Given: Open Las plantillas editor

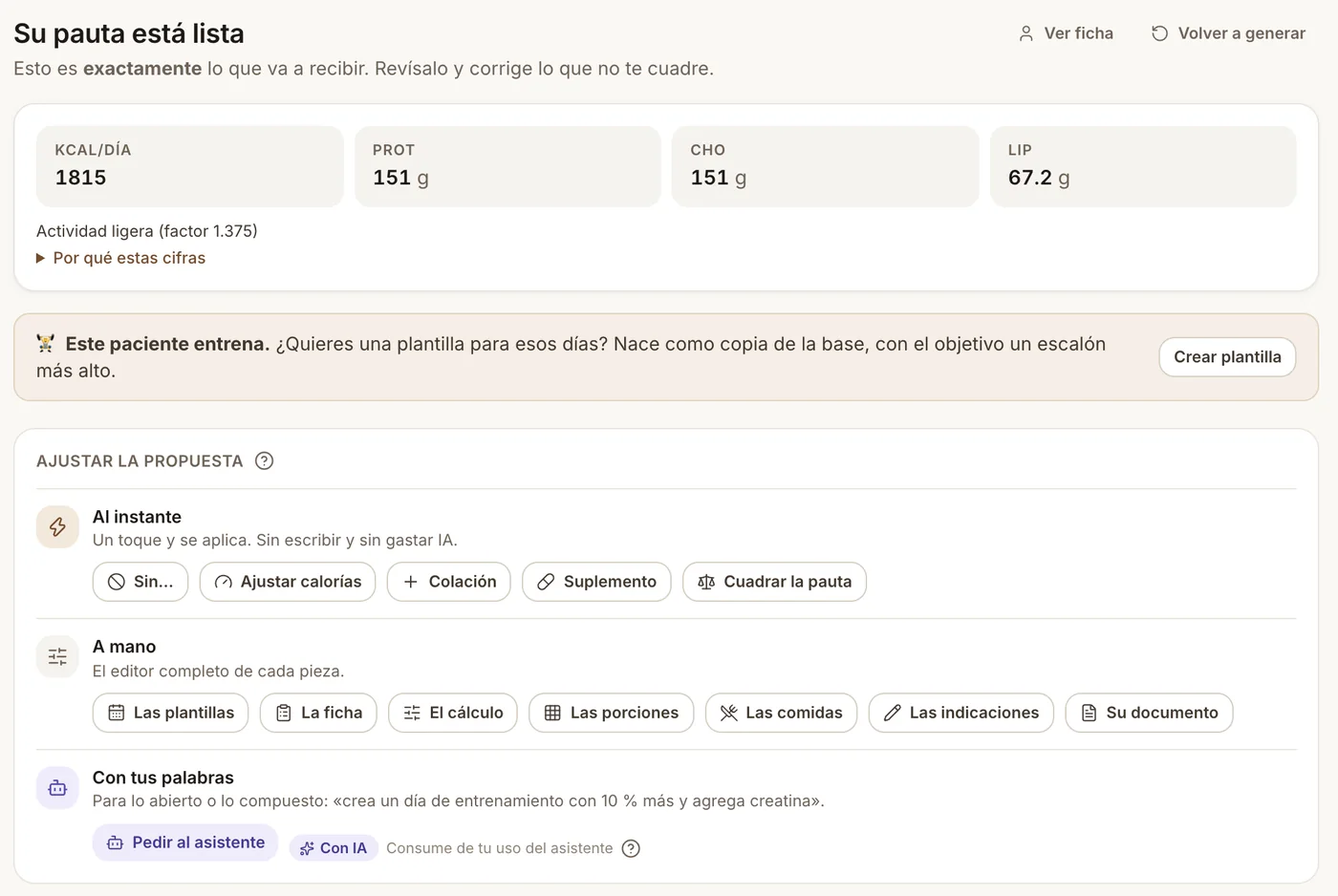Looking at the screenshot, I should point(170,713).
